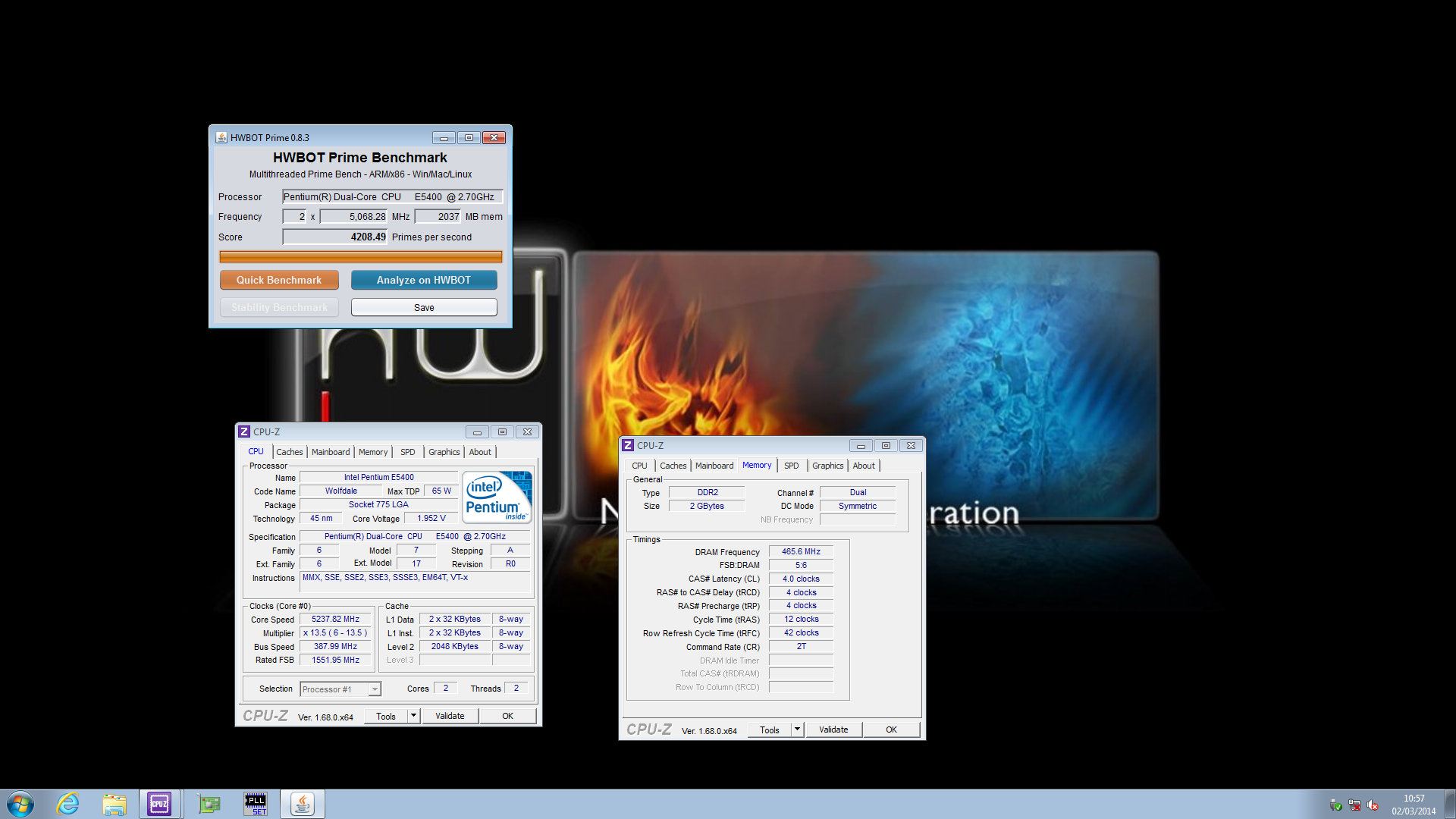Click the frequency field showing 5,068.28
The height and width of the screenshot is (819, 1456).
tap(353, 216)
